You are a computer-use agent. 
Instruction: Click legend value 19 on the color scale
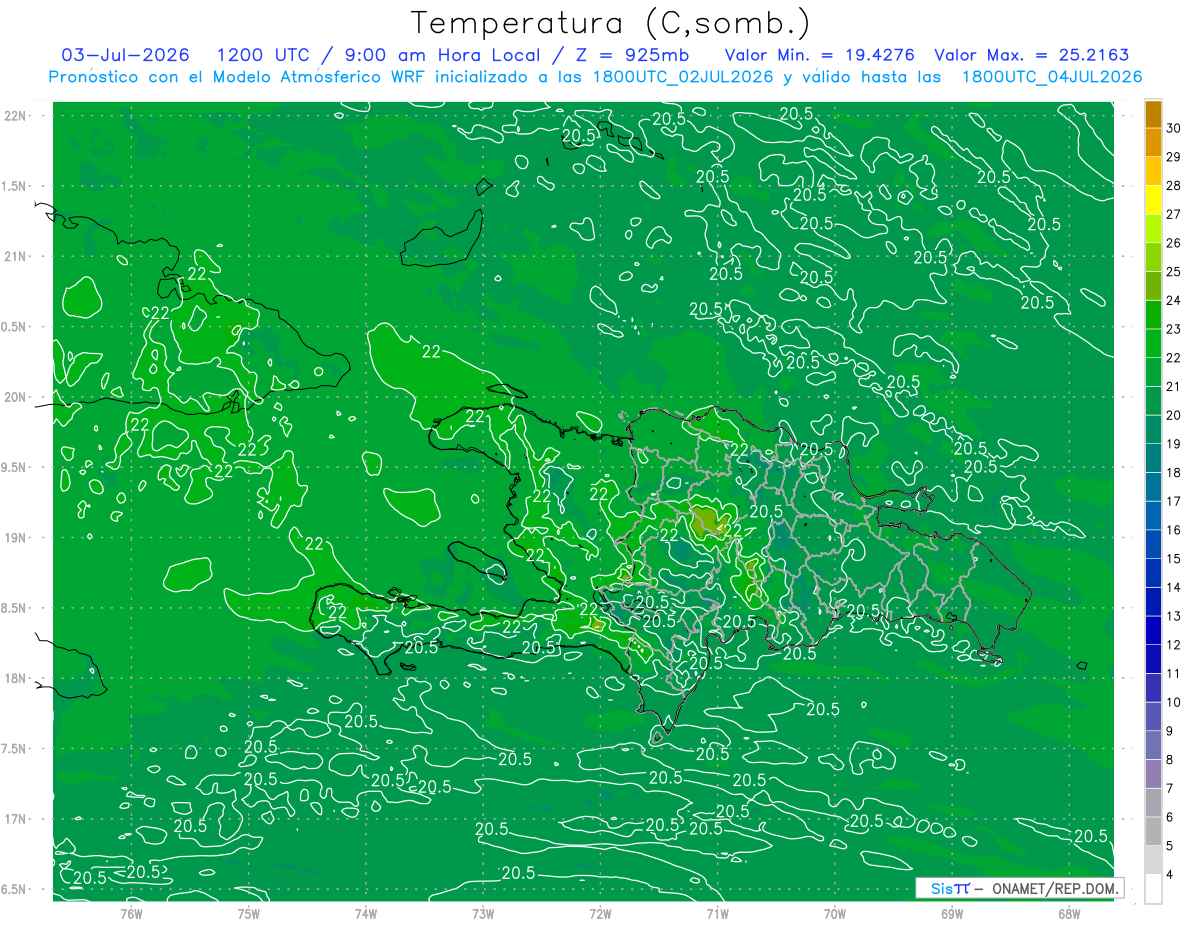(x=1173, y=444)
